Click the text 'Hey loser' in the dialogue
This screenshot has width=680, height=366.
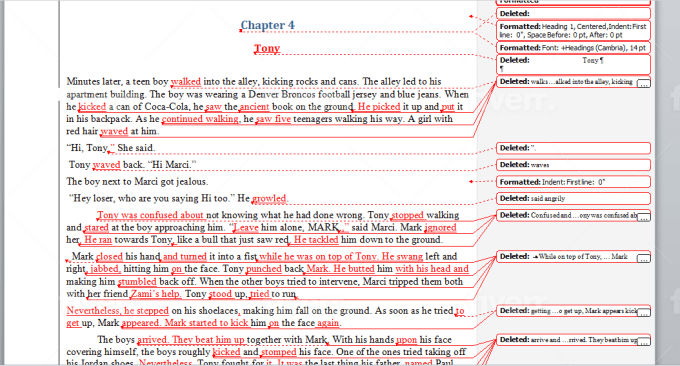coord(92,199)
